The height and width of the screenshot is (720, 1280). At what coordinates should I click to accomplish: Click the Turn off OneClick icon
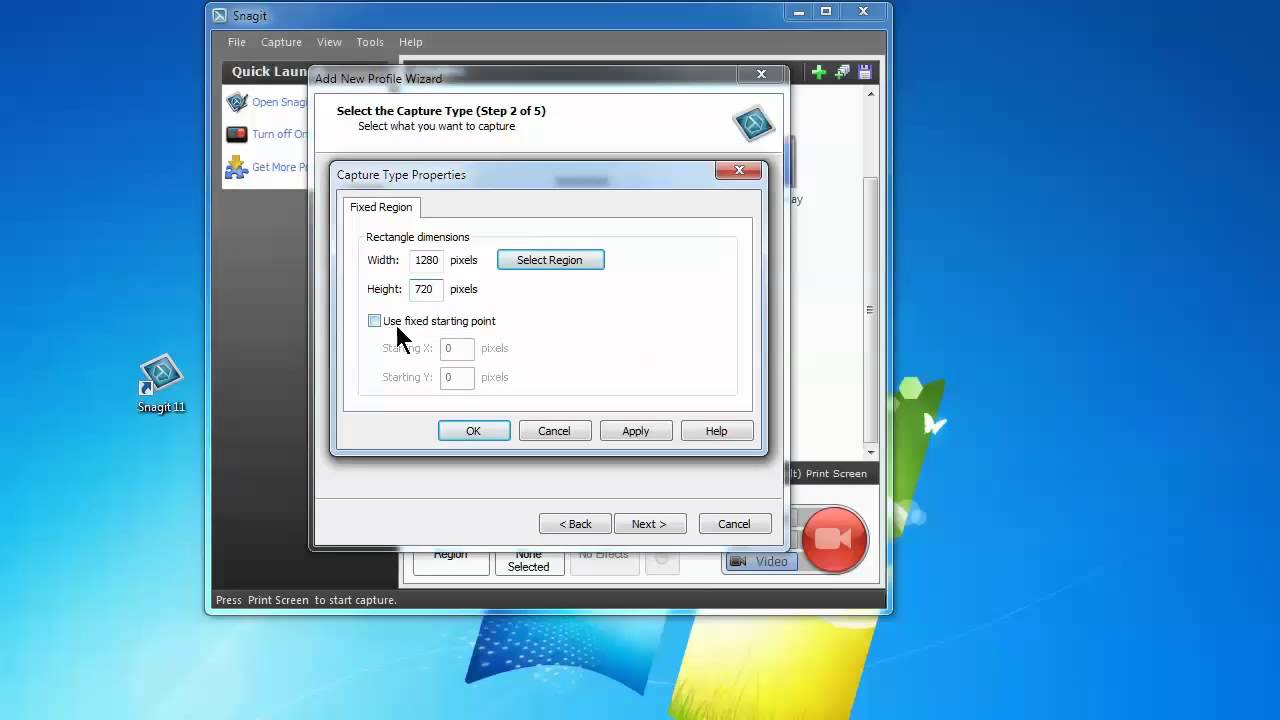click(x=237, y=134)
